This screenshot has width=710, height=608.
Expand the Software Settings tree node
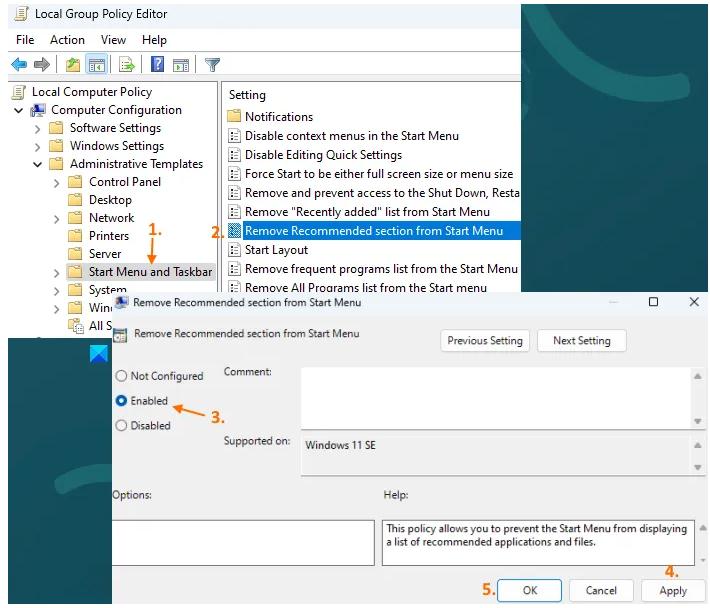pos(38,128)
